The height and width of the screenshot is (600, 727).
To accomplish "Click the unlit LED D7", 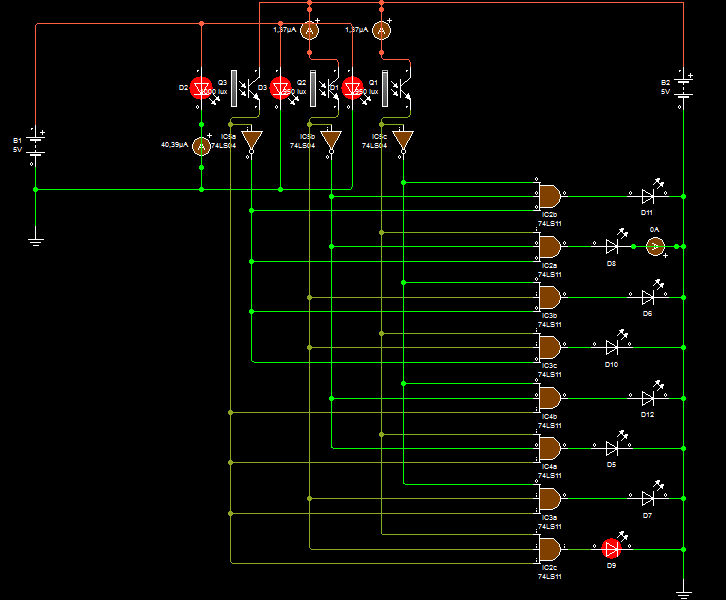I will 648,498.
